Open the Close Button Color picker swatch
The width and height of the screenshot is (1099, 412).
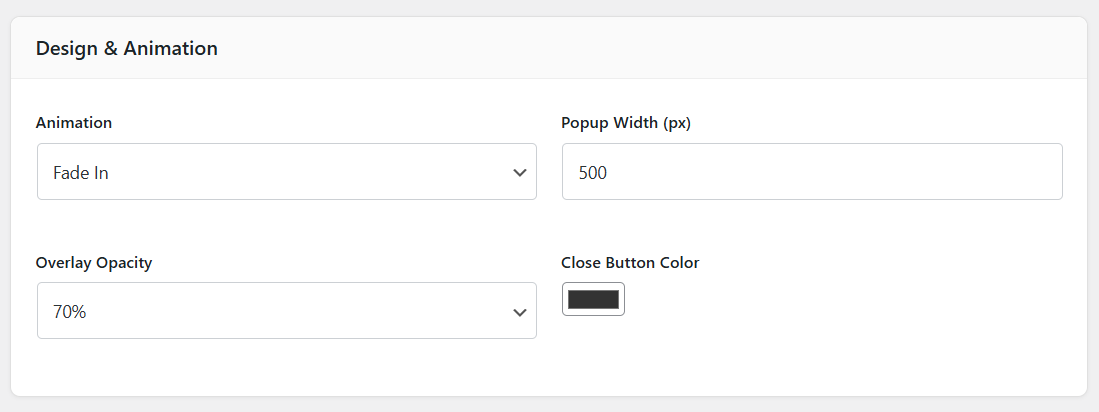tap(593, 299)
